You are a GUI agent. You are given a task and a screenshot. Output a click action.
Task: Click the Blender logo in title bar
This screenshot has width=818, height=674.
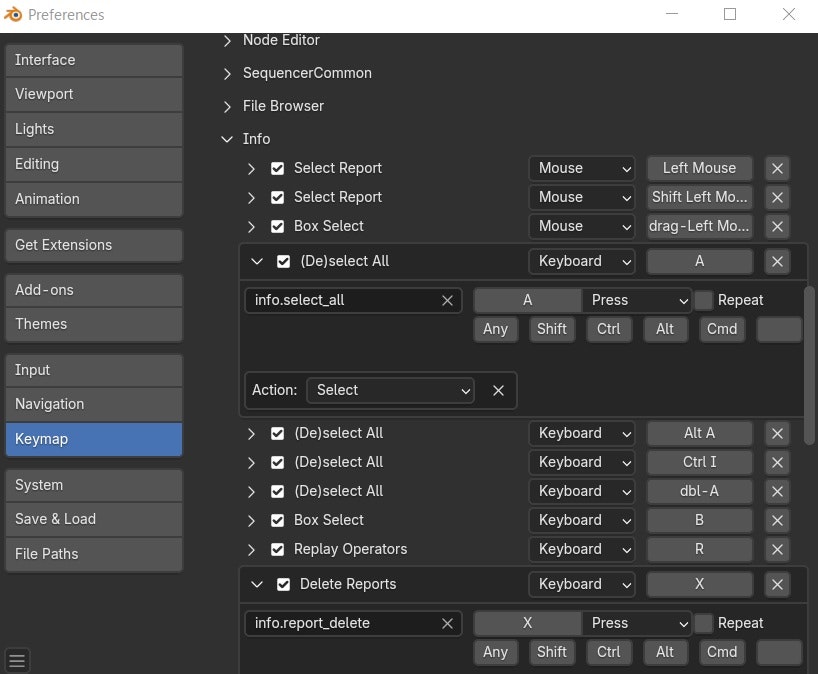pyautogui.click(x=13, y=15)
